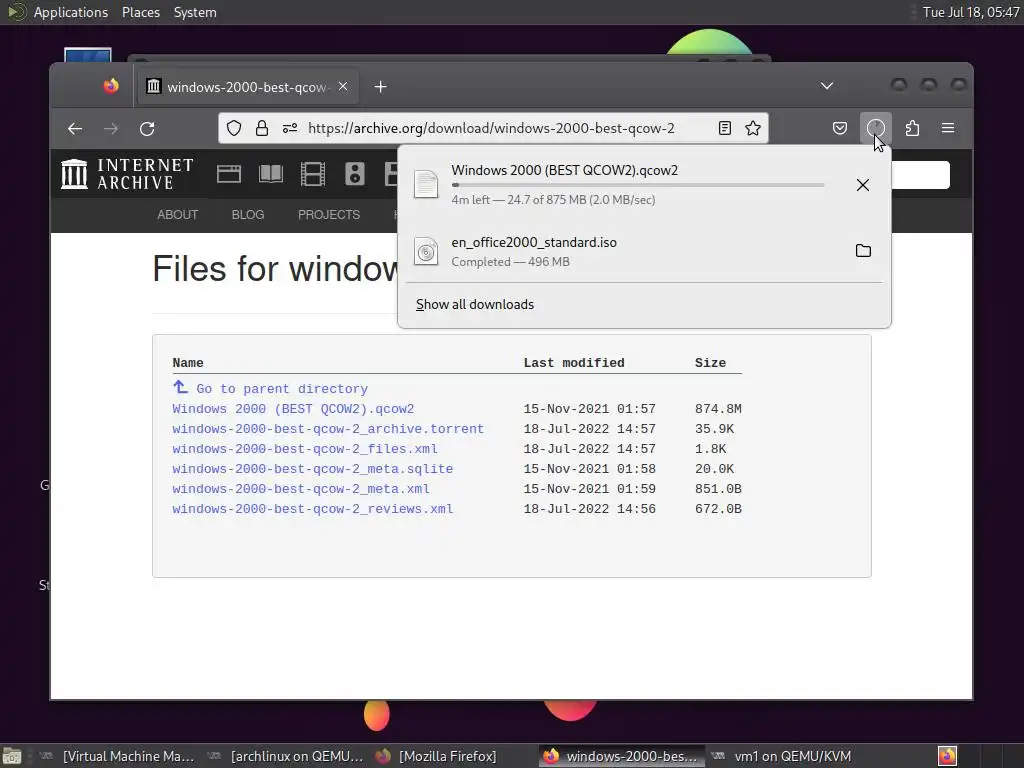This screenshot has height=768, width=1024.
Task: Bookmark this page with the star
Action: pos(753,129)
